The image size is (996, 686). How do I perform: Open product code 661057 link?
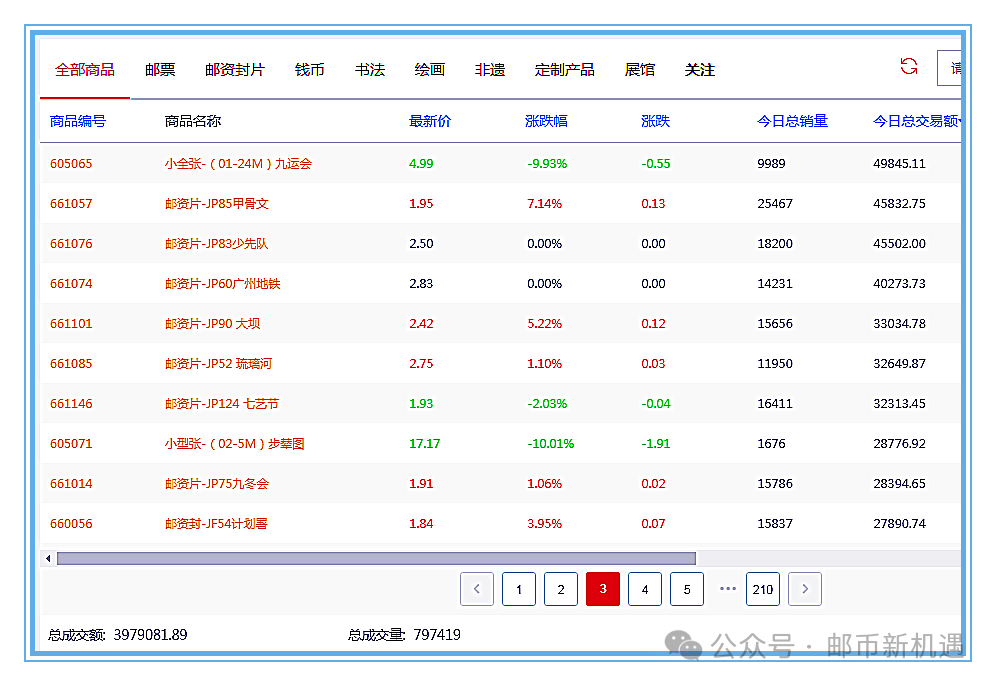[x=71, y=203]
